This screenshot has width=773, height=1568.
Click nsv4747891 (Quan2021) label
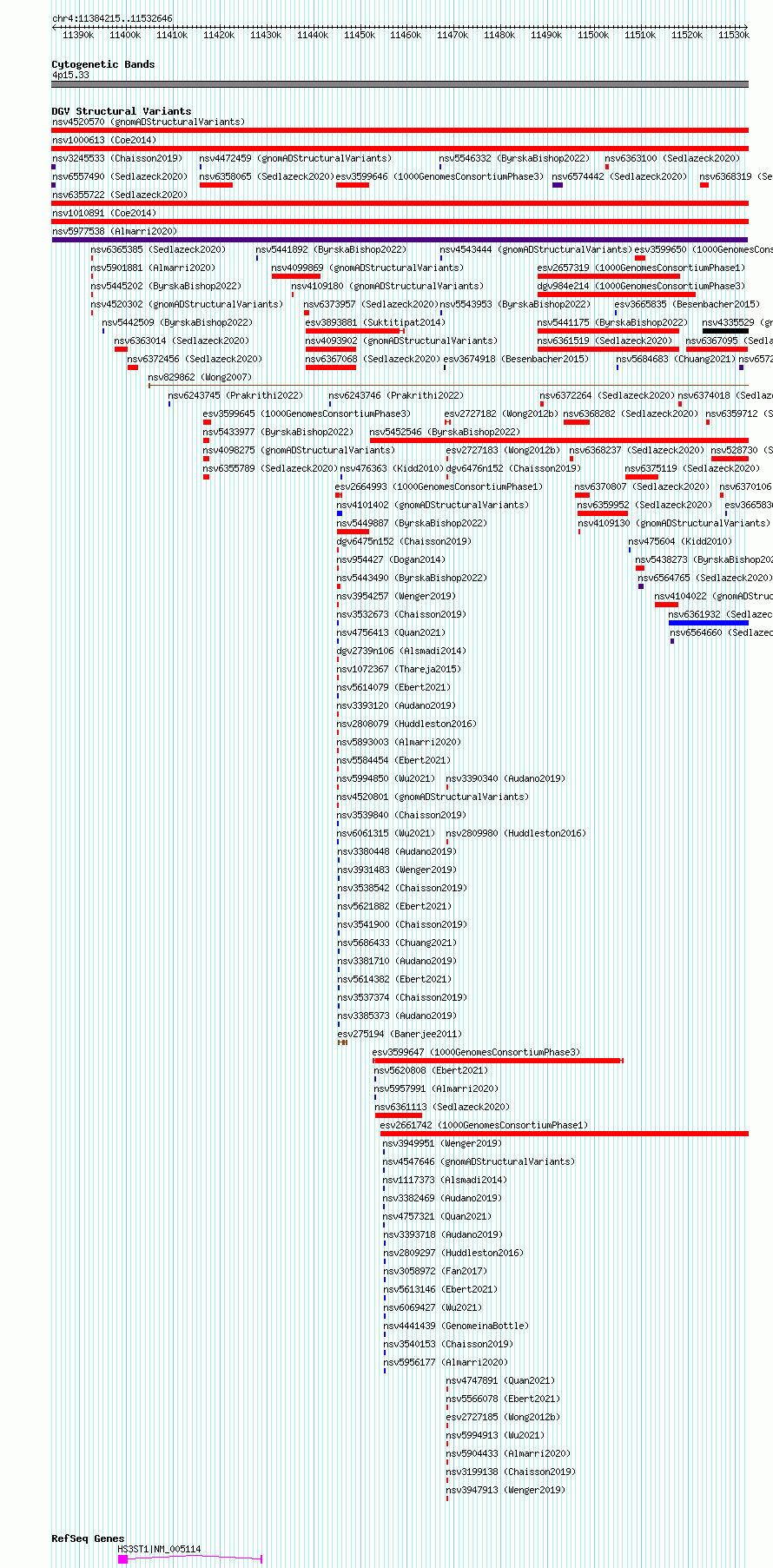click(x=500, y=1380)
